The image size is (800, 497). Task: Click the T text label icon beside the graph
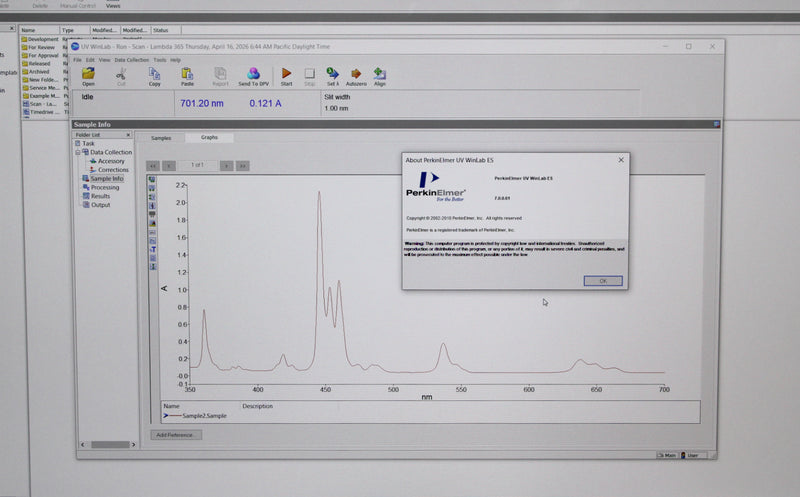[x=152, y=250]
